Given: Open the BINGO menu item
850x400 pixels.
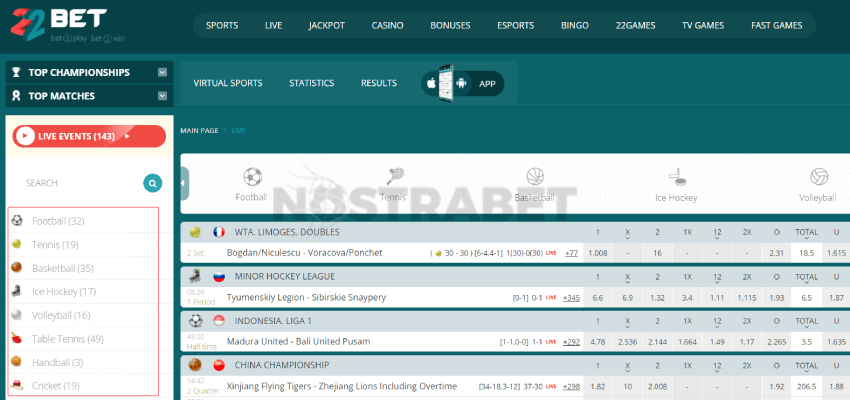Looking at the screenshot, I should pyautogui.click(x=575, y=25).
